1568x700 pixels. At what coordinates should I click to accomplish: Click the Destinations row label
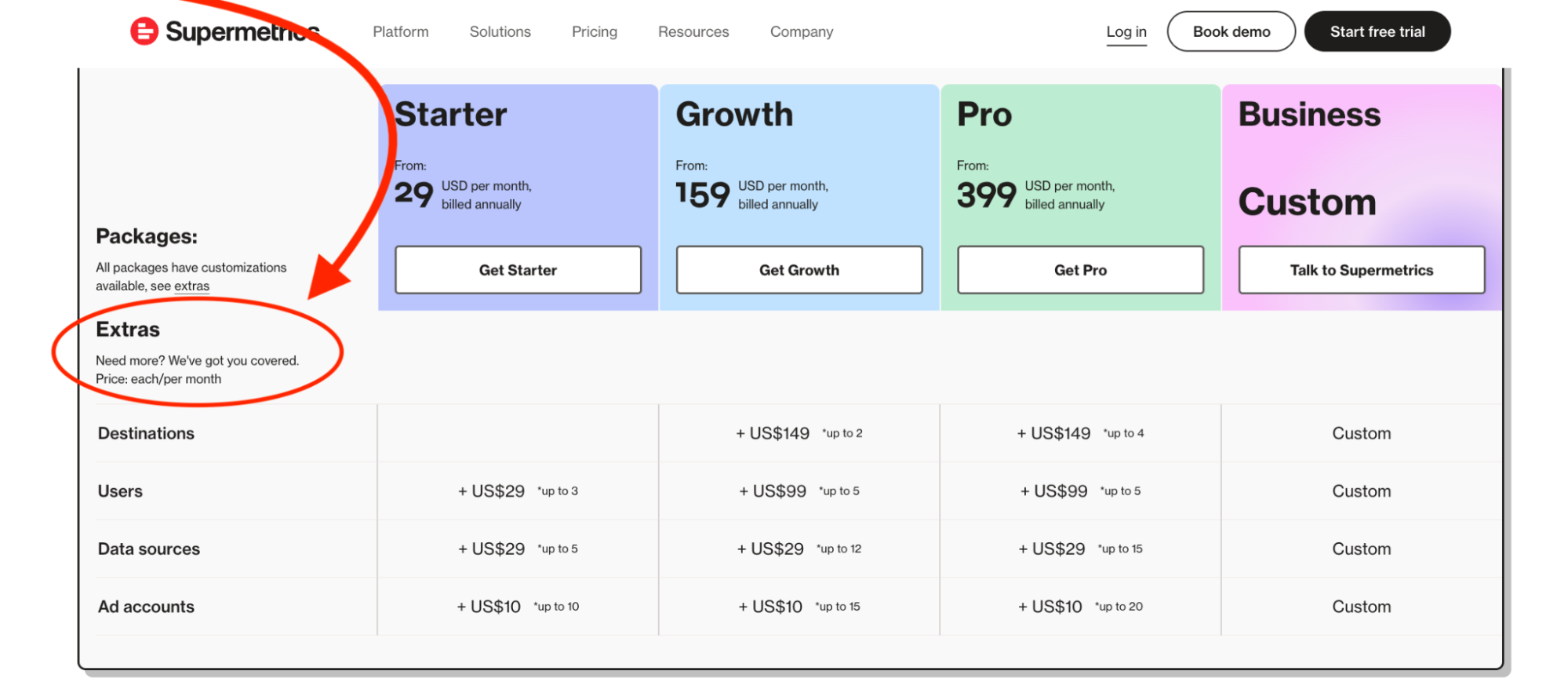coord(146,432)
